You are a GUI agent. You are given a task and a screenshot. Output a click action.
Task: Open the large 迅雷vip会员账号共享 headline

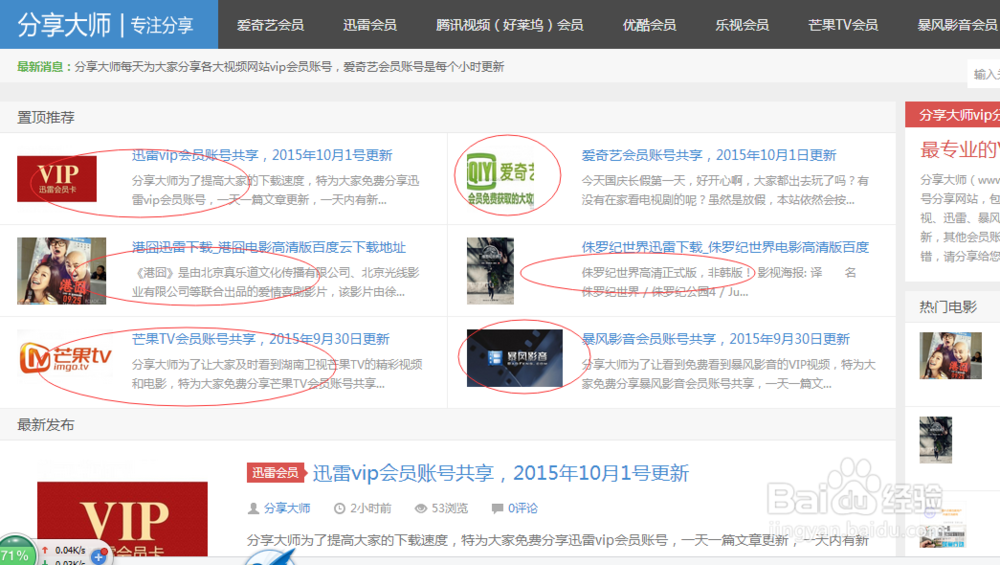pyautogui.click(x=501, y=473)
